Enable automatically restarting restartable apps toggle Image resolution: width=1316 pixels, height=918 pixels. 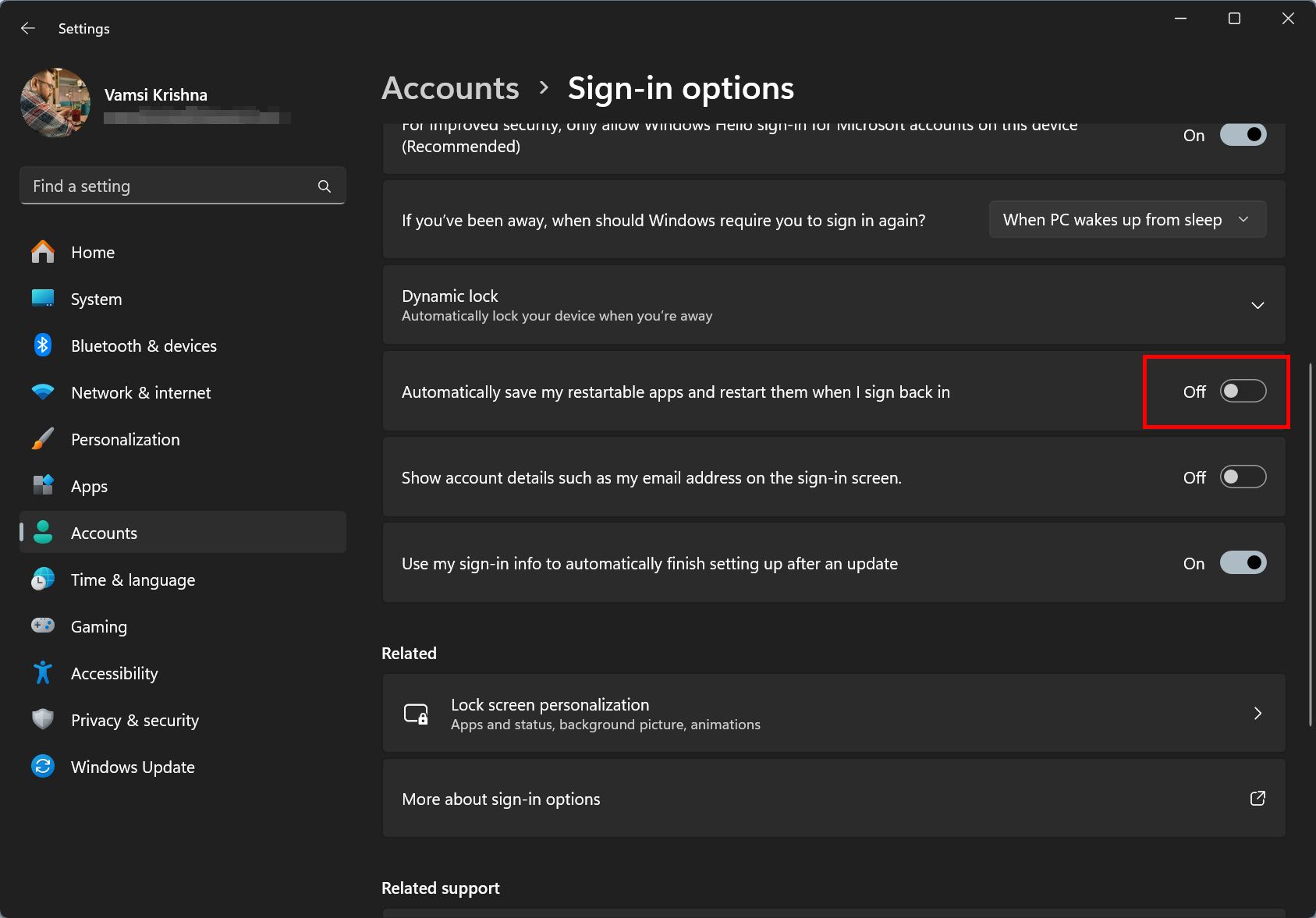pos(1243,392)
